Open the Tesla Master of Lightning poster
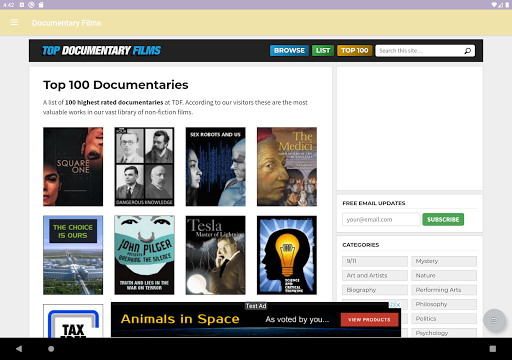The width and height of the screenshot is (512, 360). [x=216, y=255]
